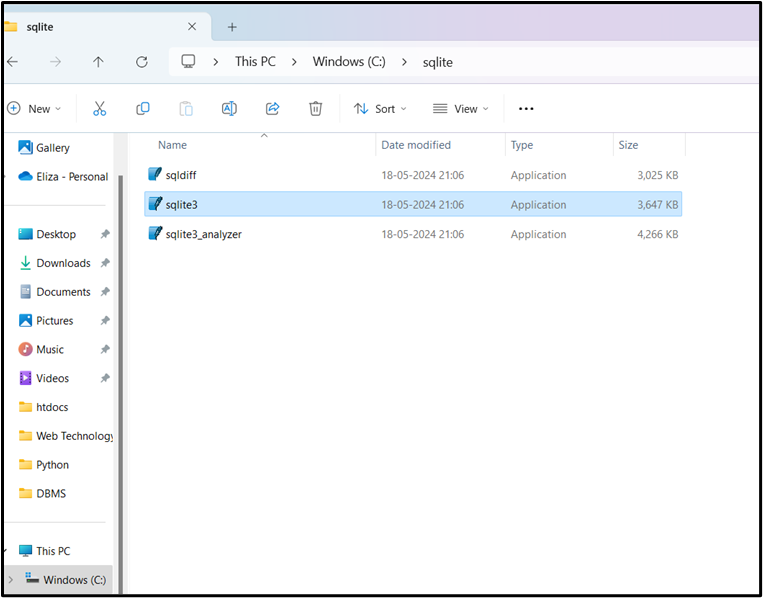
Task: Select the sqlite3_analyzer file
Action: tap(203, 234)
